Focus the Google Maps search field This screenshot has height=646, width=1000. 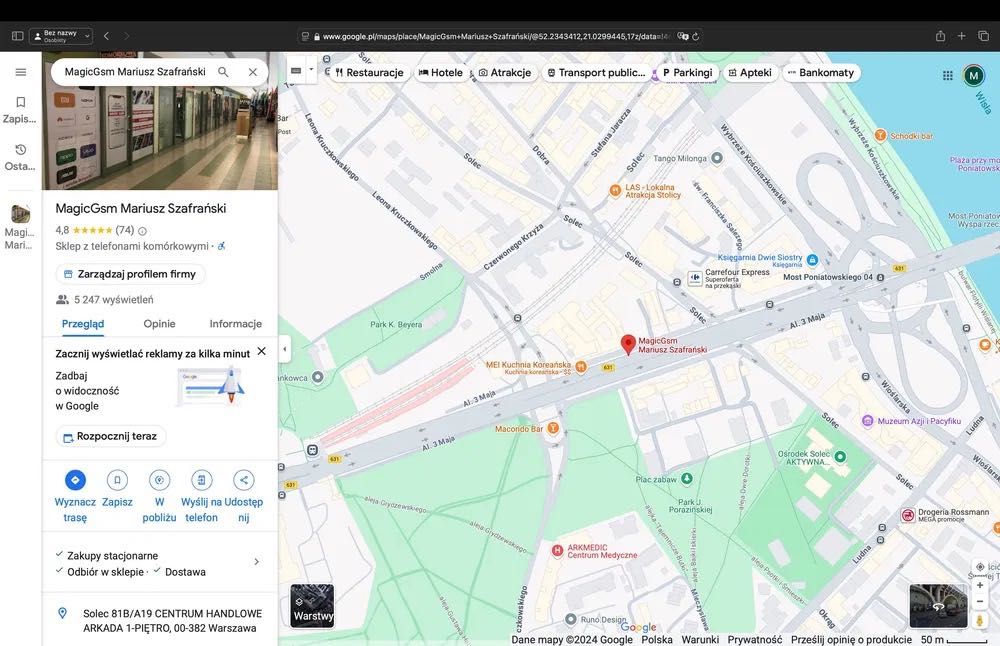coord(135,72)
